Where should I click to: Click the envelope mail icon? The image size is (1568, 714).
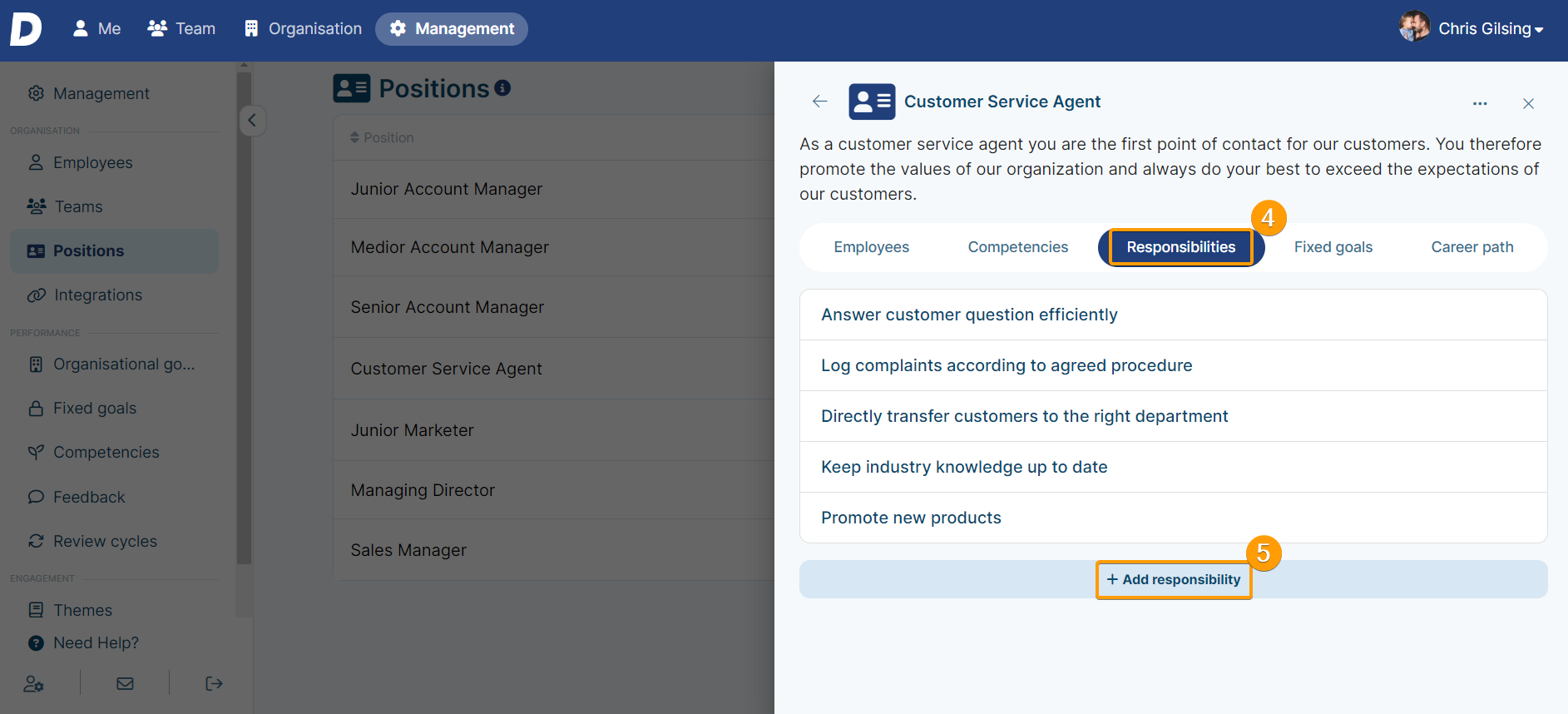tap(125, 684)
